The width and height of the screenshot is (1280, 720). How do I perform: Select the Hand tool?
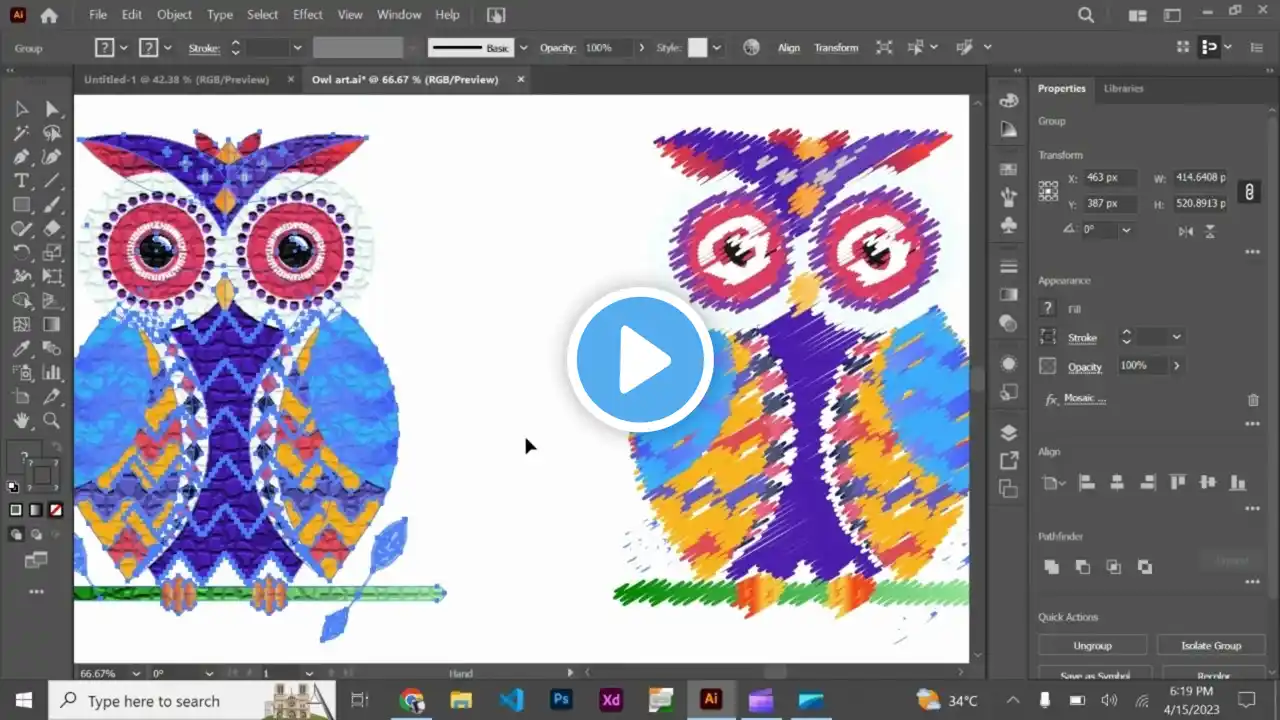pyautogui.click(x=21, y=421)
